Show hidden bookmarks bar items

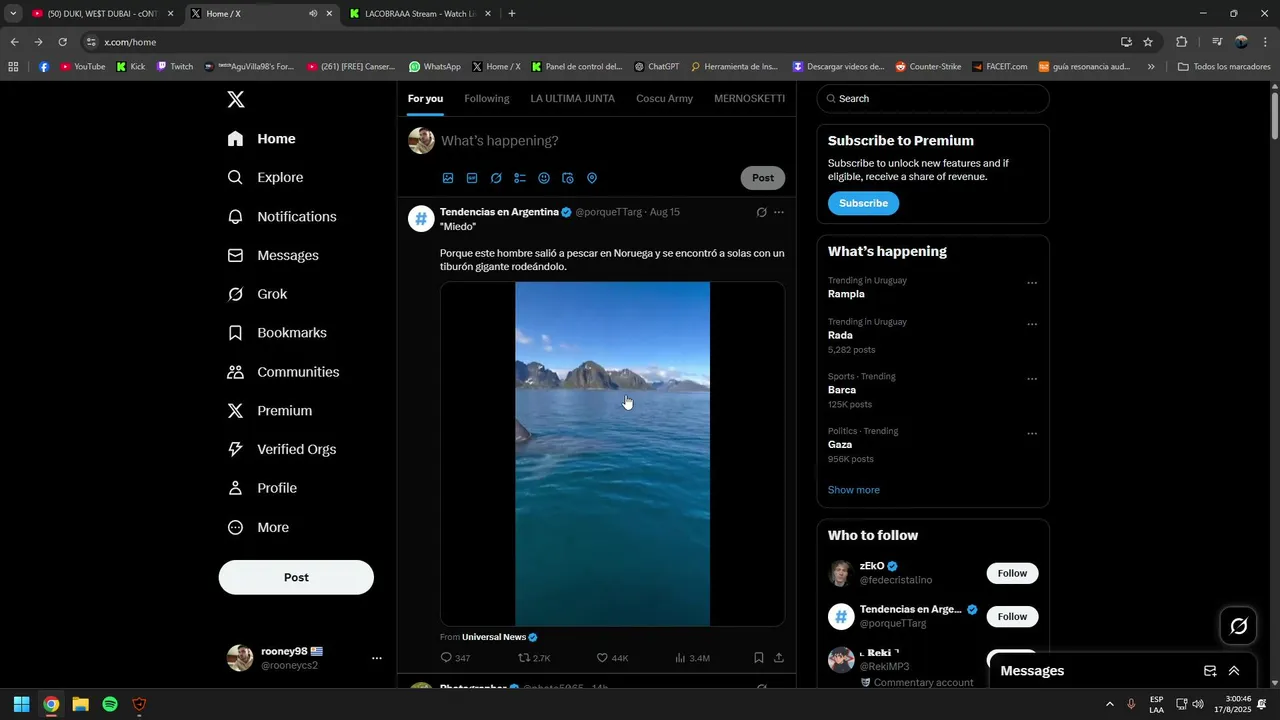[x=1151, y=67]
